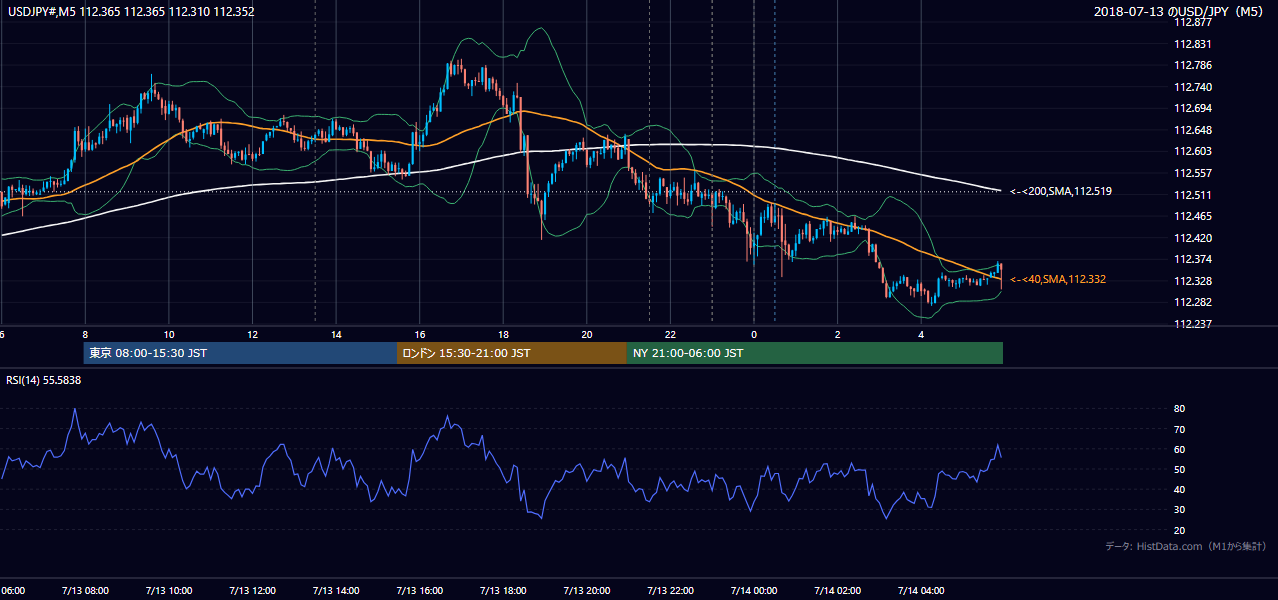This screenshot has height=600, width=1278.
Task: Select the 40 SMA 112.332 label
Action: [x=1058, y=280]
